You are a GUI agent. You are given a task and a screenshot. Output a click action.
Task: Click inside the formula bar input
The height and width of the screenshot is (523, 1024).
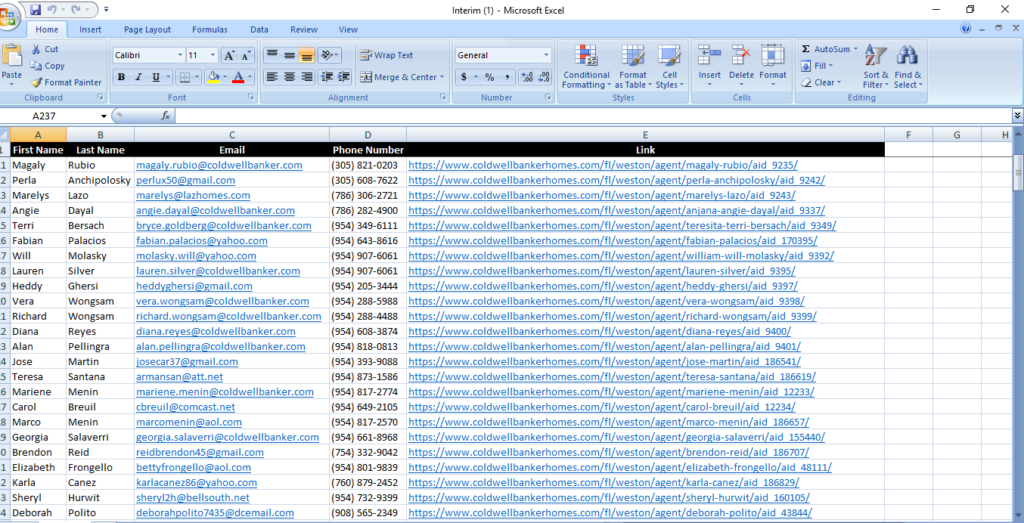pyautogui.click(x=592, y=116)
